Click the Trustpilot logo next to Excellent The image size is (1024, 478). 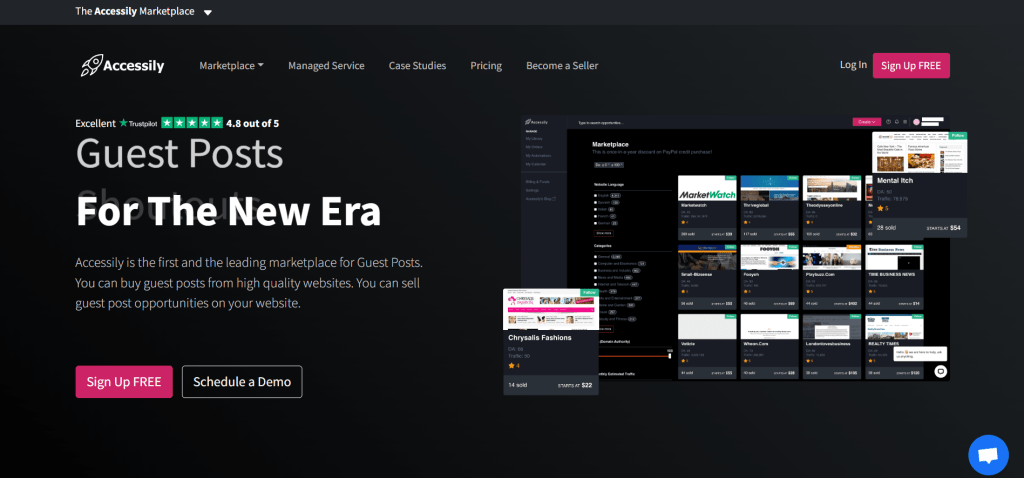(x=138, y=123)
